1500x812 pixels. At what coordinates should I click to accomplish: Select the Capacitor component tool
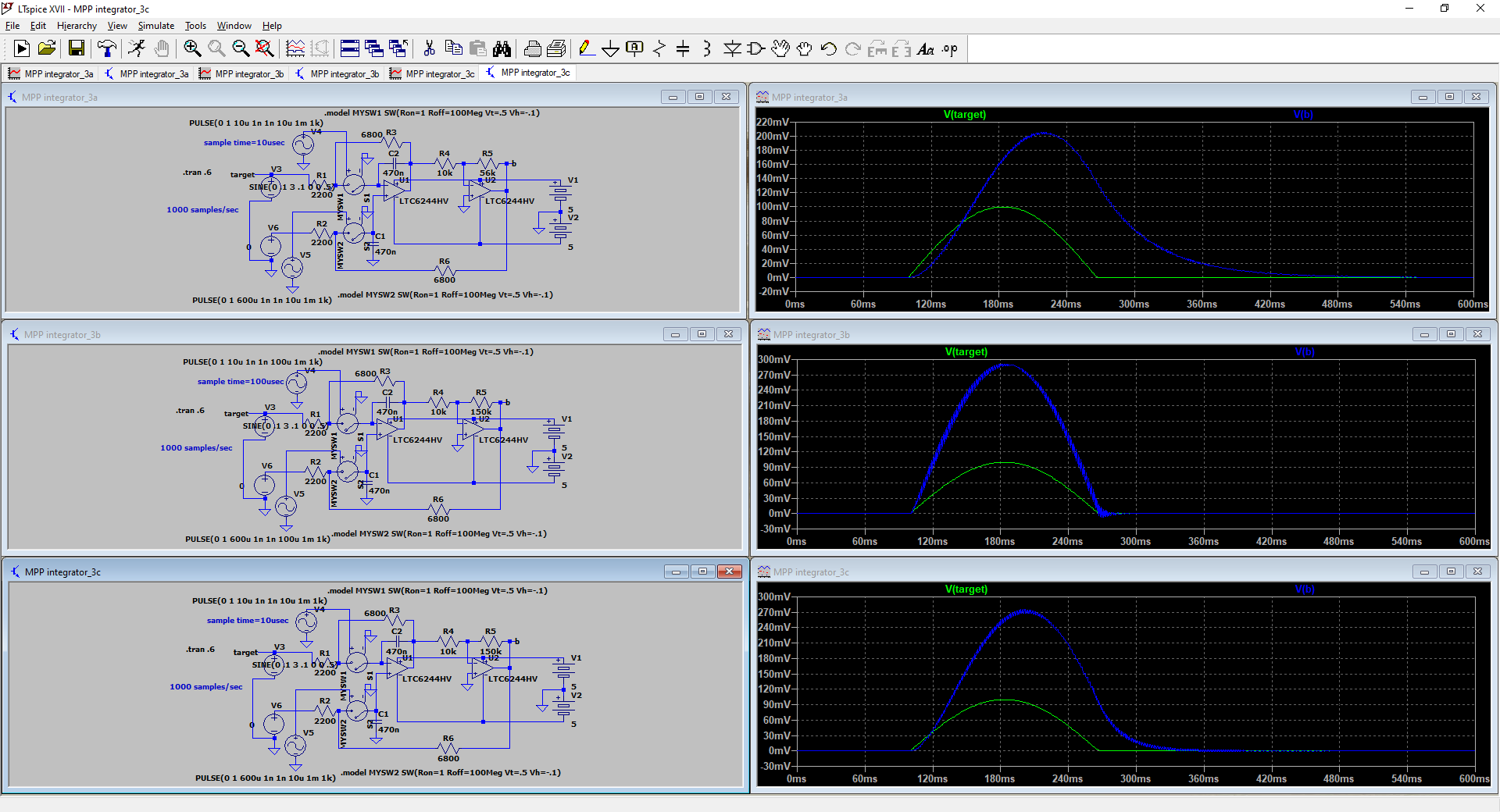683,49
